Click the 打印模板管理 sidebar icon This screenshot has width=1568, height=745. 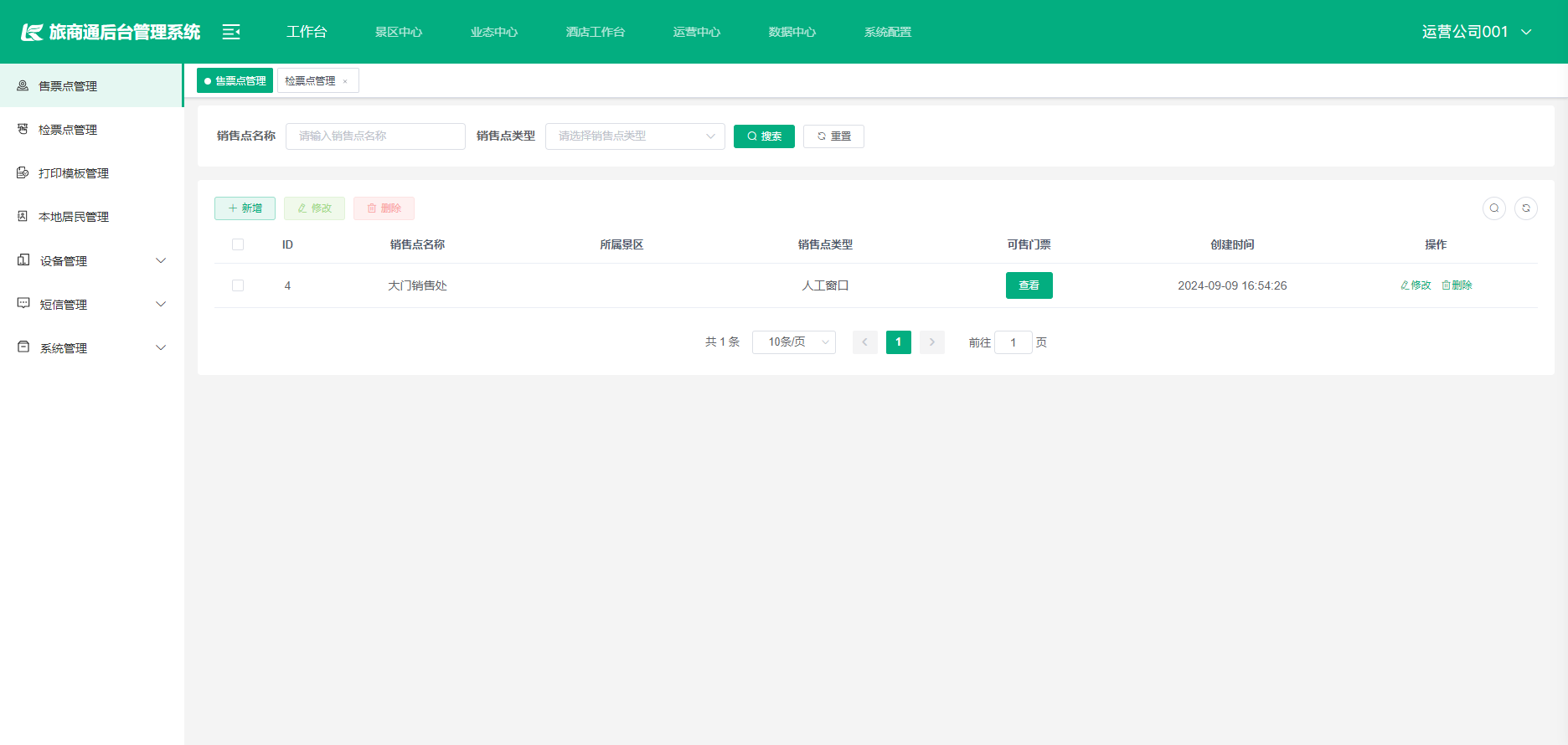pyautogui.click(x=23, y=172)
